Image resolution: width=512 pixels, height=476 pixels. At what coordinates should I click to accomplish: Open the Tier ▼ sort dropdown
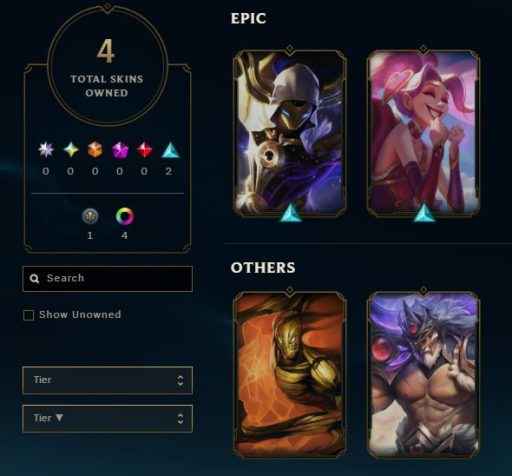pos(107,419)
